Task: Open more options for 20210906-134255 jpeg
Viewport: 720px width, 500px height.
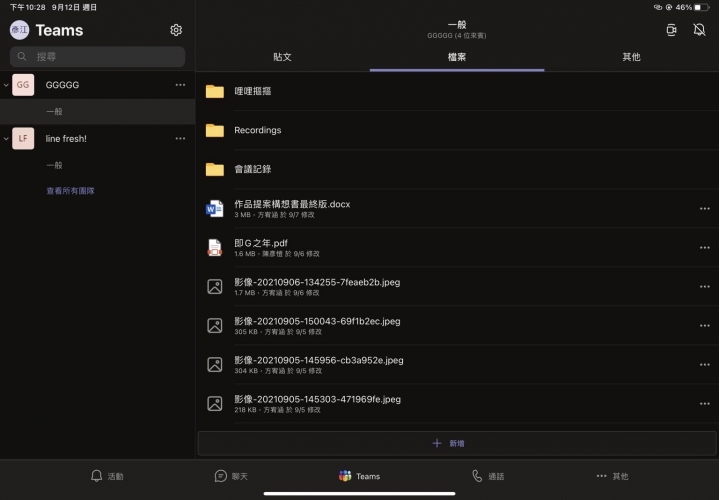Action: pos(705,287)
